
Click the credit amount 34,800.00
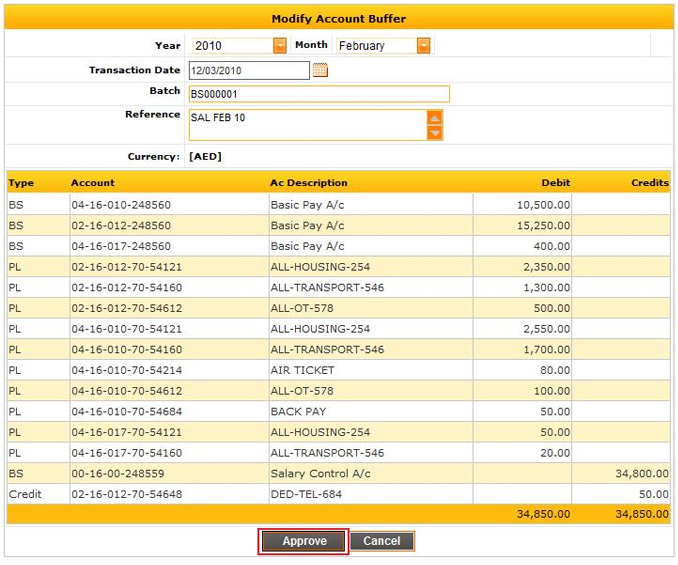642,474
